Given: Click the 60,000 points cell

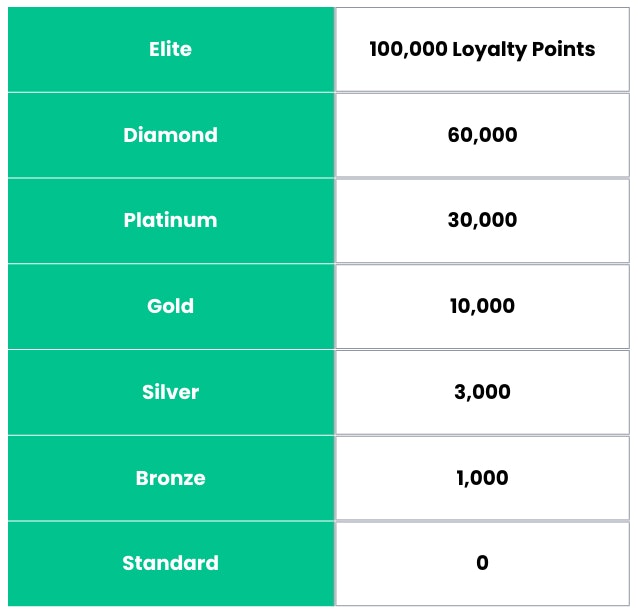Looking at the screenshot, I should (x=482, y=135).
